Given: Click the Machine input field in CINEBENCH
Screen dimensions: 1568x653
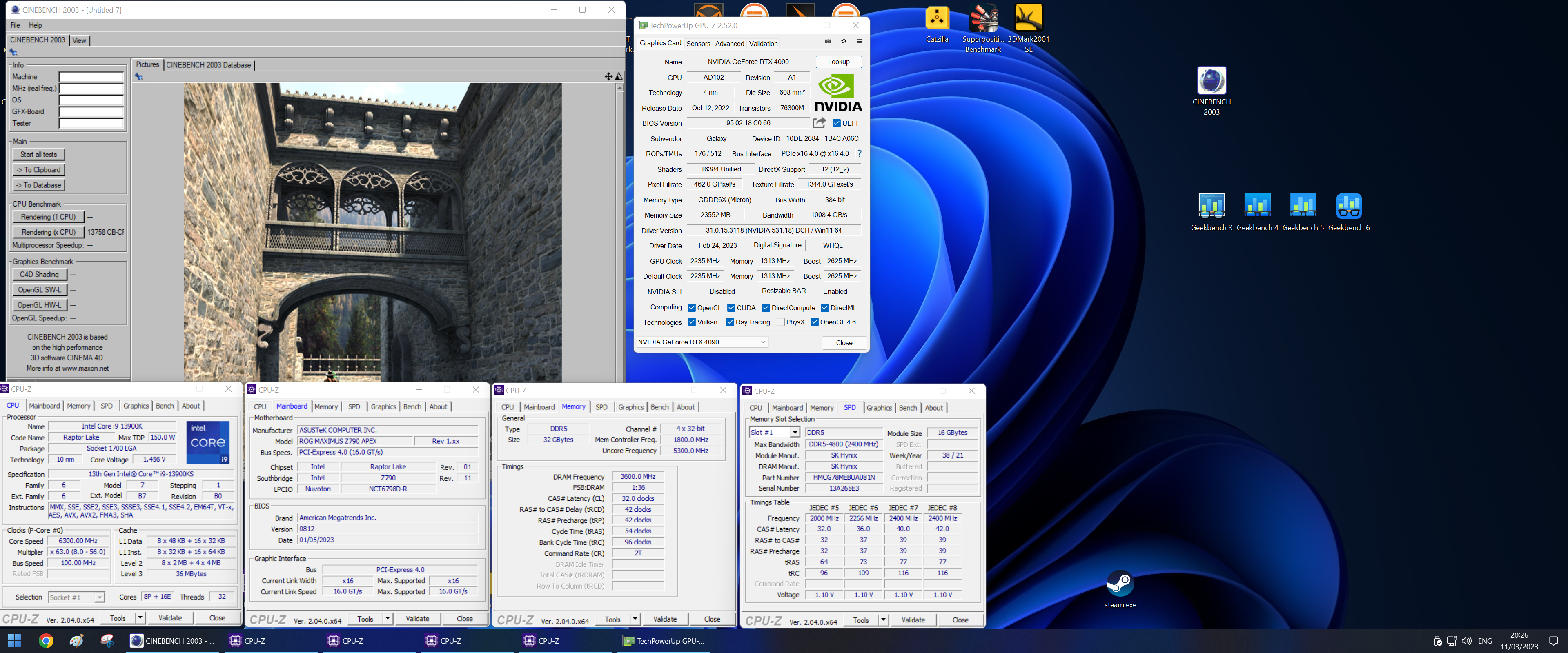Looking at the screenshot, I should point(91,77).
